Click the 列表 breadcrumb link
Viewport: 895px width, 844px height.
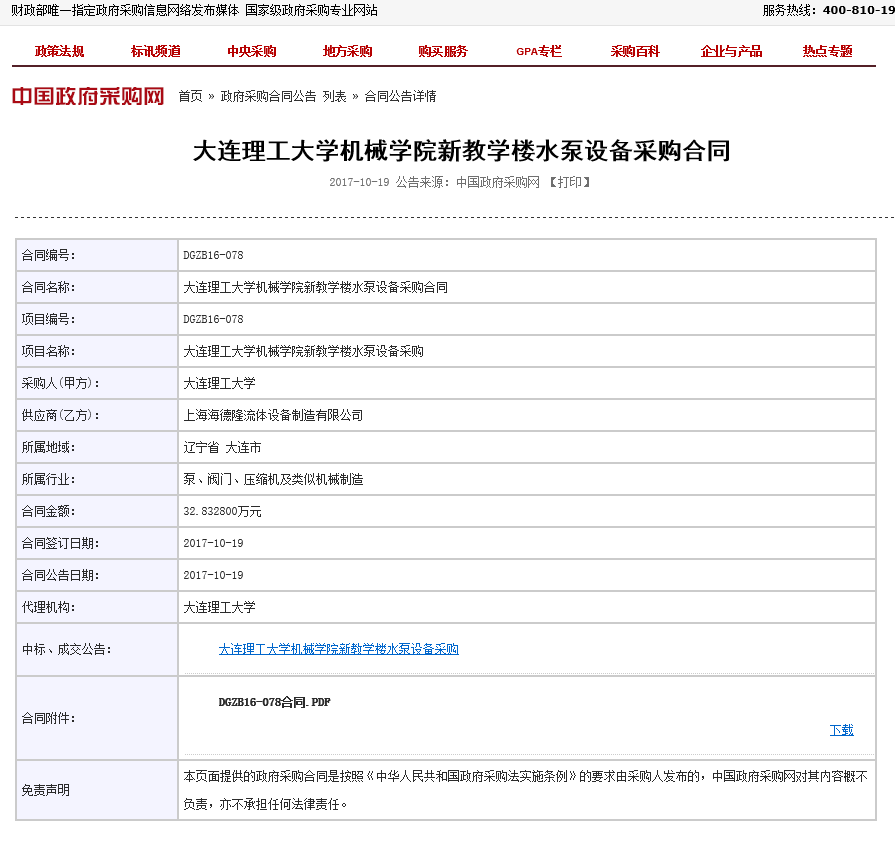[x=335, y=97]
